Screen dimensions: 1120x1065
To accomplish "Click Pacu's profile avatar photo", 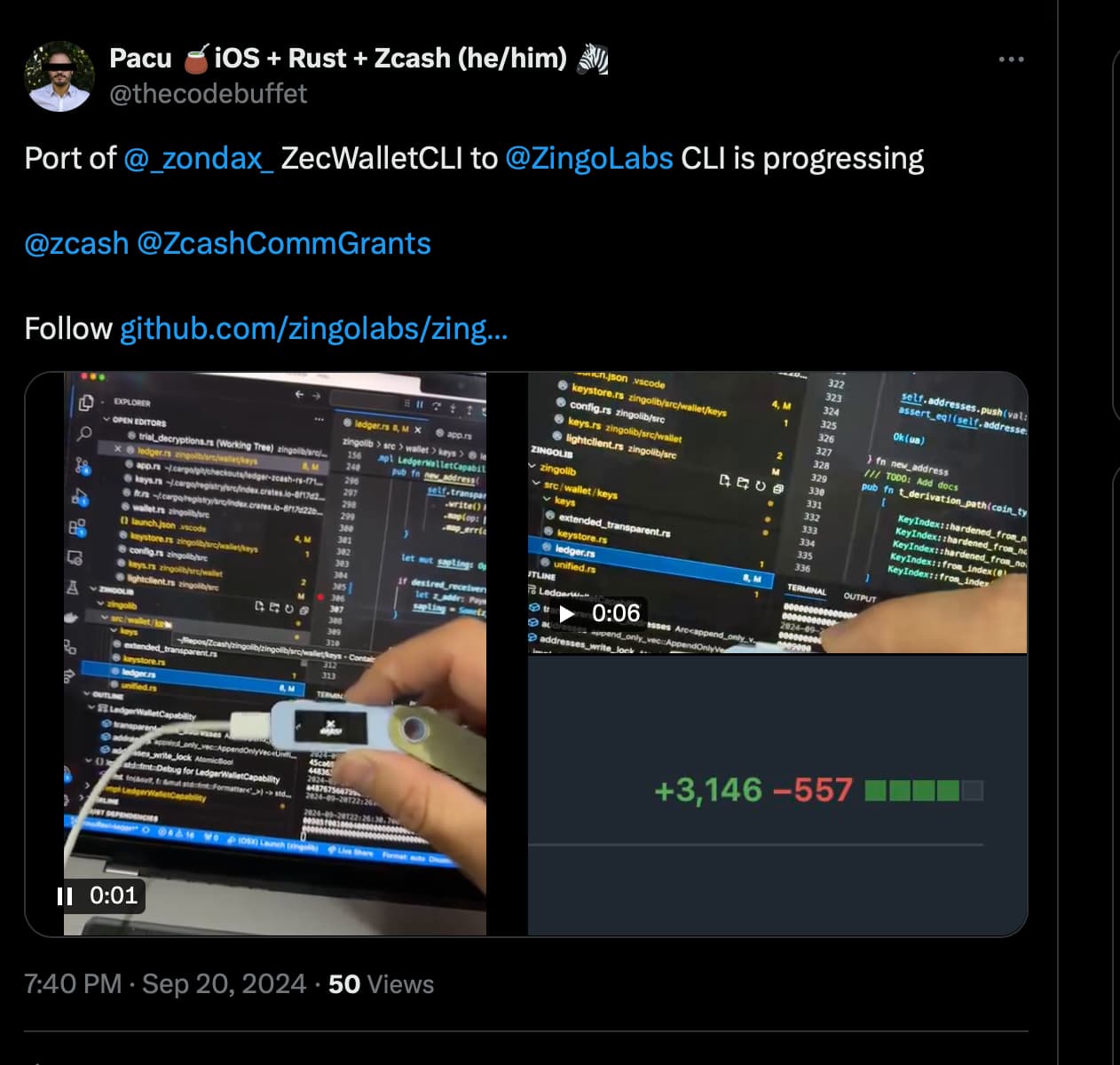I will tap(59, 75).
